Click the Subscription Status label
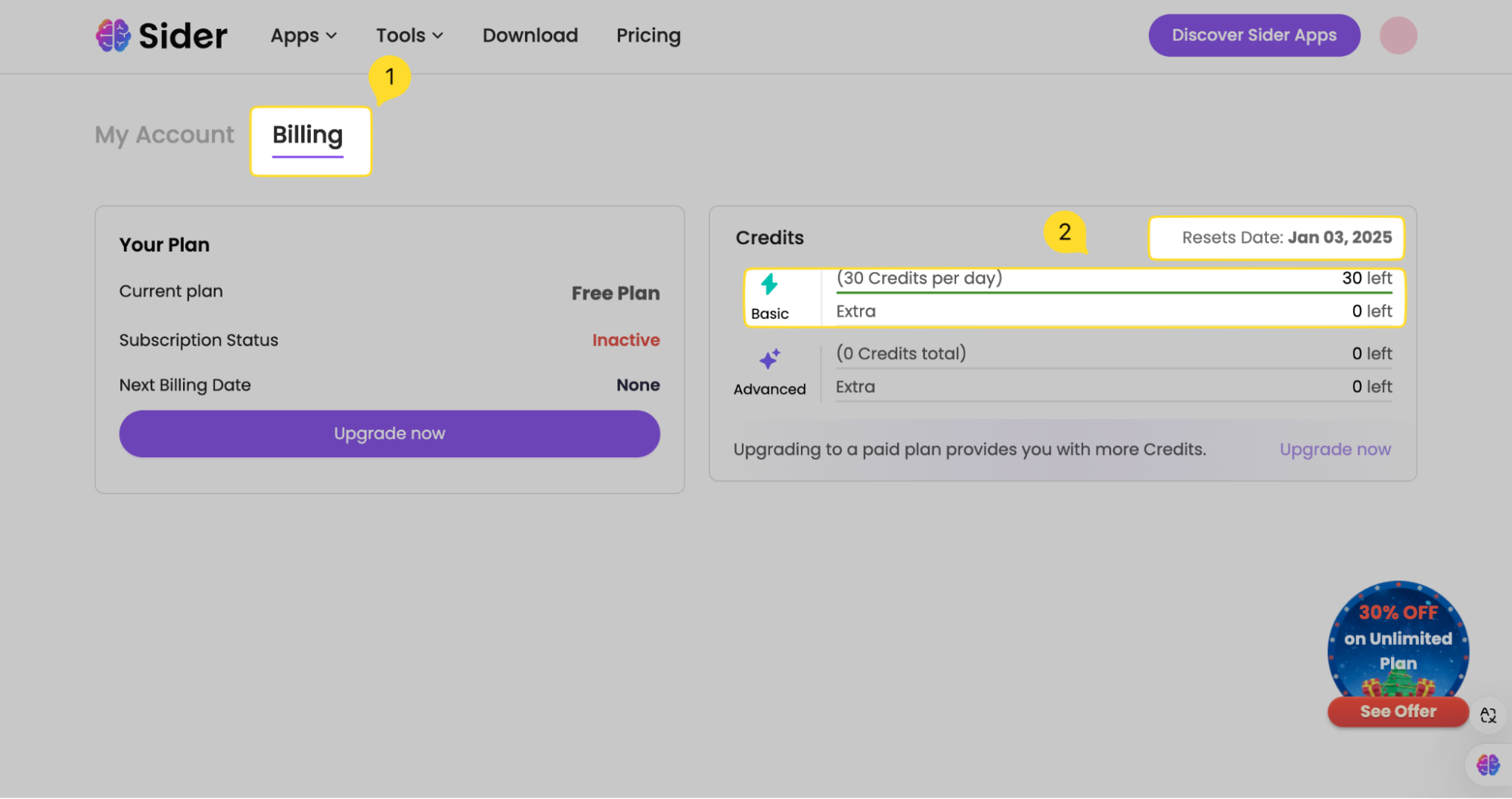The image size is (1512, 799). (199, 340)
